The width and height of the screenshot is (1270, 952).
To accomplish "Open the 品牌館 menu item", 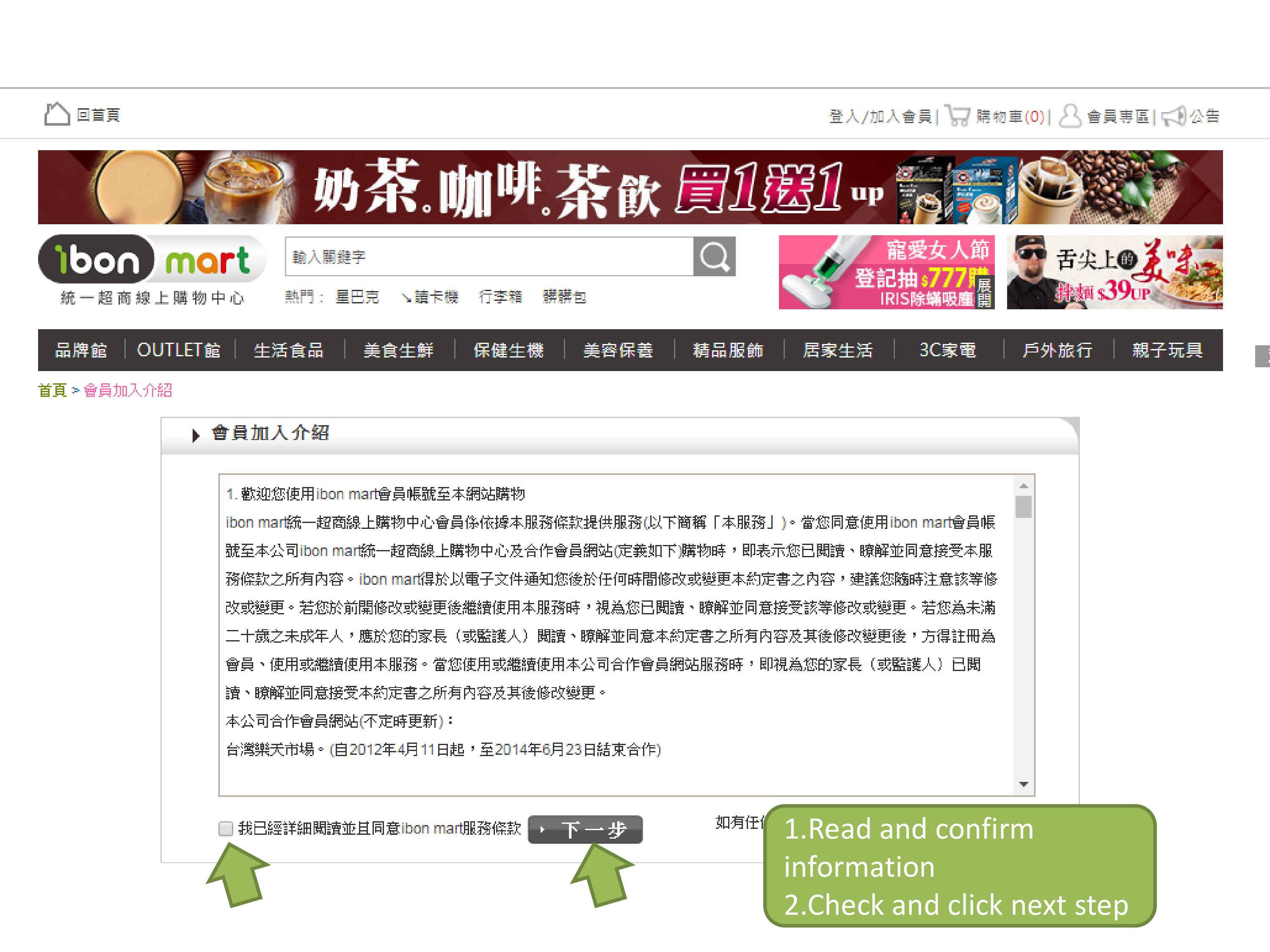I will pos(81,350).
